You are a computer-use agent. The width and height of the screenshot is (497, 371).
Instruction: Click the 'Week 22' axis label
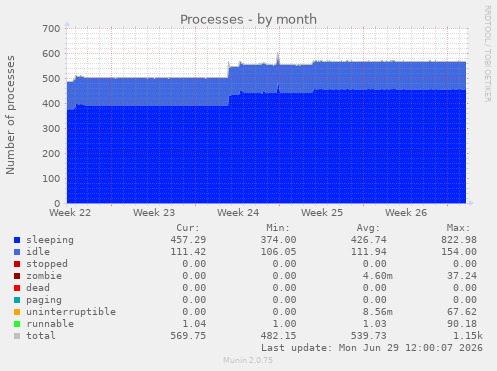pos(70,213)
